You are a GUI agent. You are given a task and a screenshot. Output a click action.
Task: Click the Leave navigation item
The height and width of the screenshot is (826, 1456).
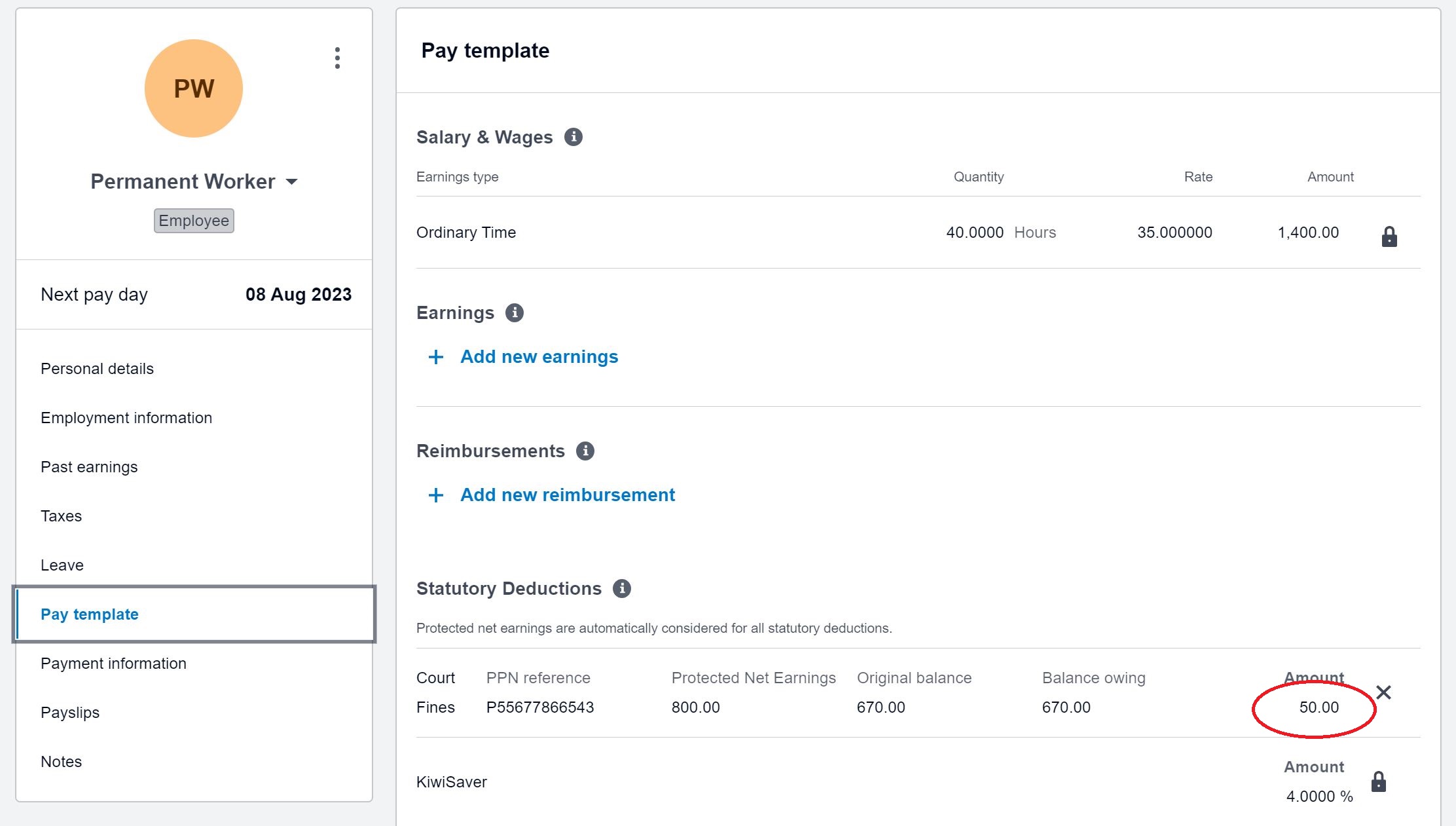pyautogui.click(x=61, y=565)
